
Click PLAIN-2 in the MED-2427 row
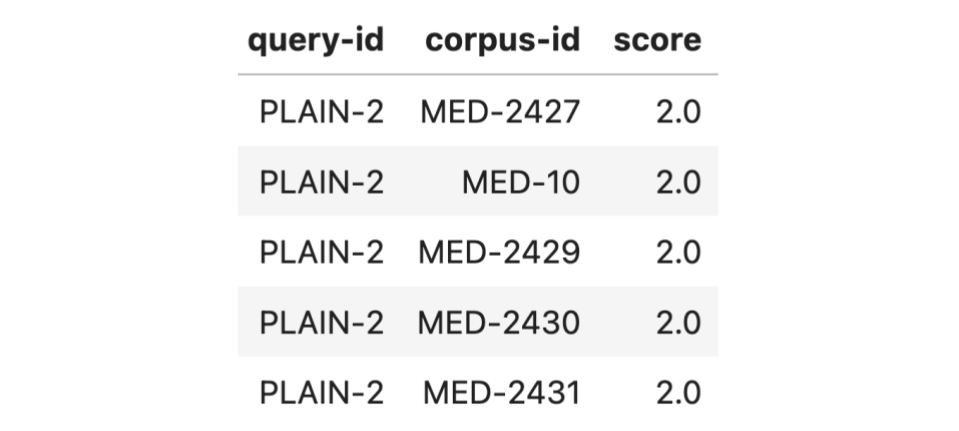tap(321, 112)
